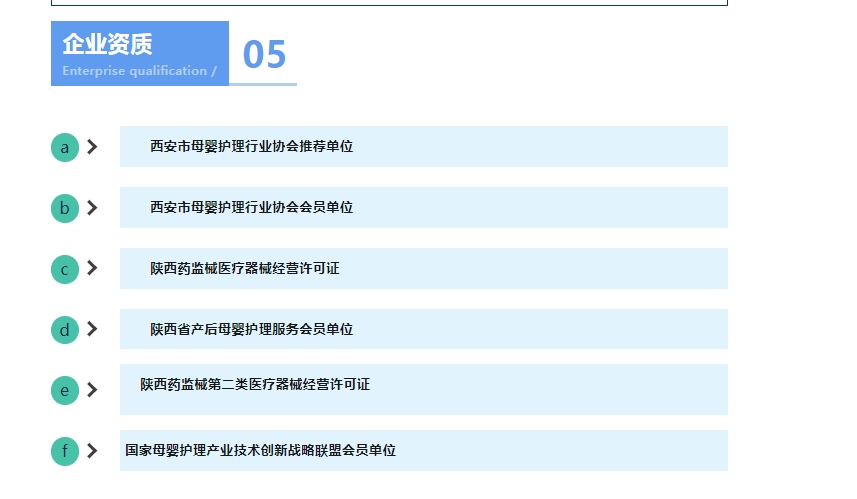Image resolution: width=857 pixels, height=499 pixels.
Task: Click the section number 05
Action: point(265,54)
